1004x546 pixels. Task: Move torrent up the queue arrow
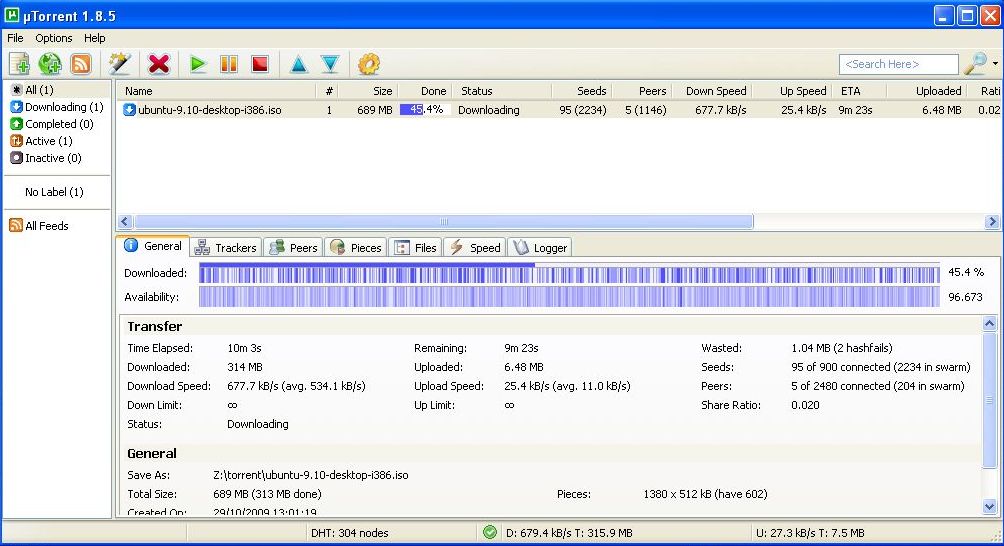(x=298, y=64)
